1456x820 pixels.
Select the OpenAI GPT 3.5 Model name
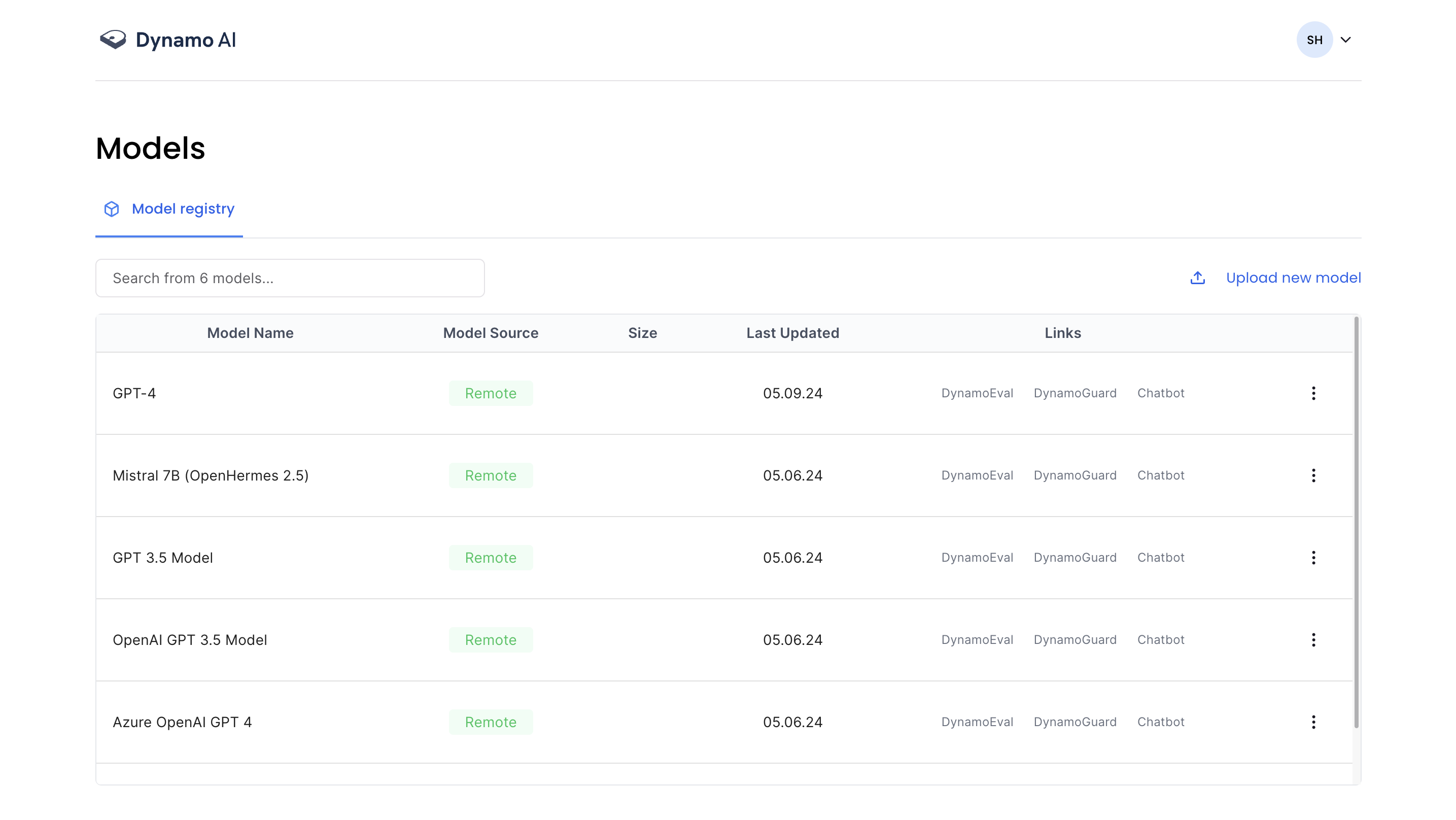click(x=190, y=639)
